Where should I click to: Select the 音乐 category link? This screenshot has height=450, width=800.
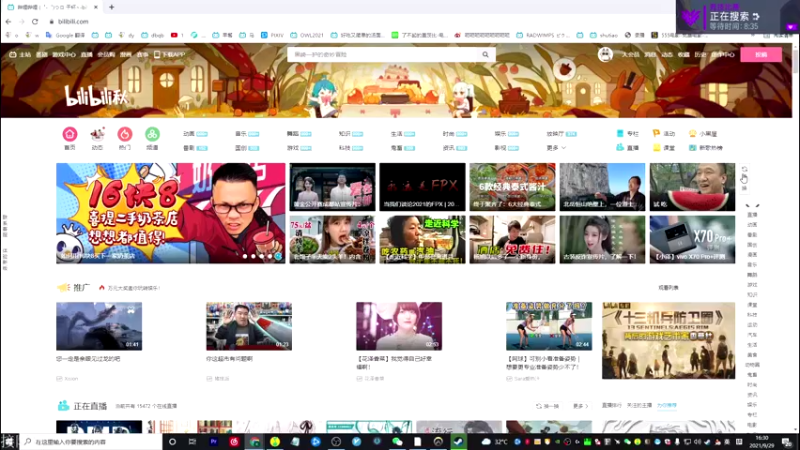coord(241,134)
